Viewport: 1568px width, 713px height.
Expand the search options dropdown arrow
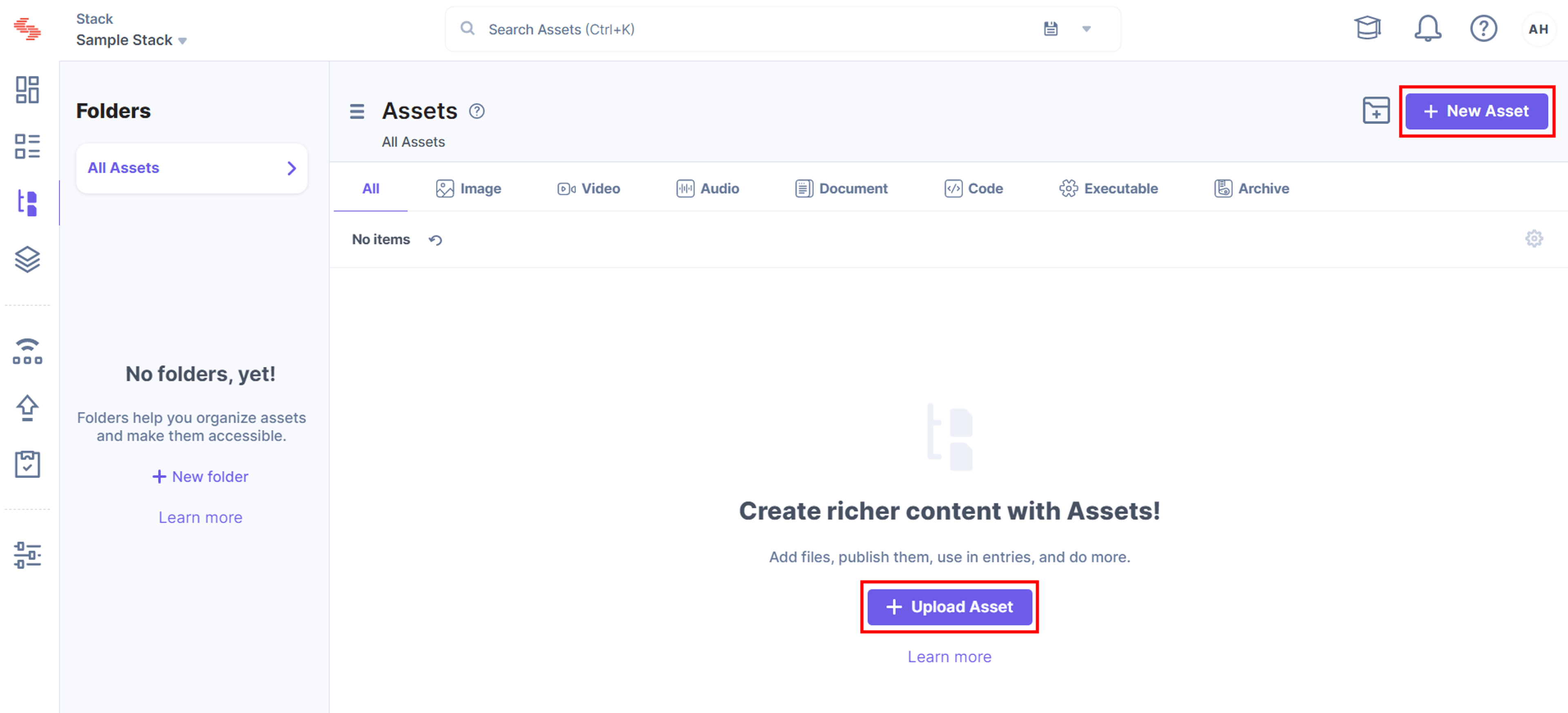click(x=1087, y=29)
